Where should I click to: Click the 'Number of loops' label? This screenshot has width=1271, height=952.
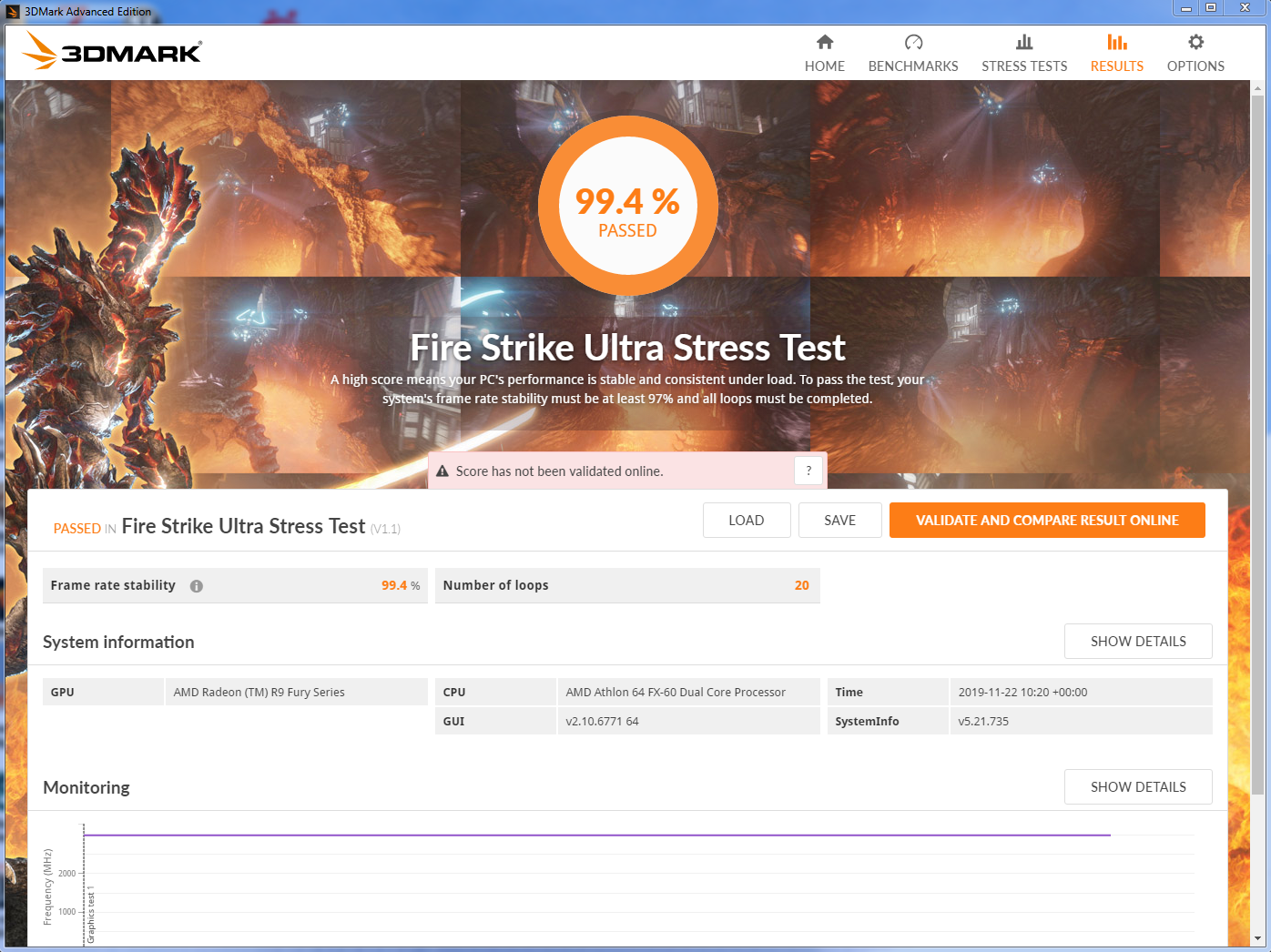pyautogui.click(x=495, y=586)
